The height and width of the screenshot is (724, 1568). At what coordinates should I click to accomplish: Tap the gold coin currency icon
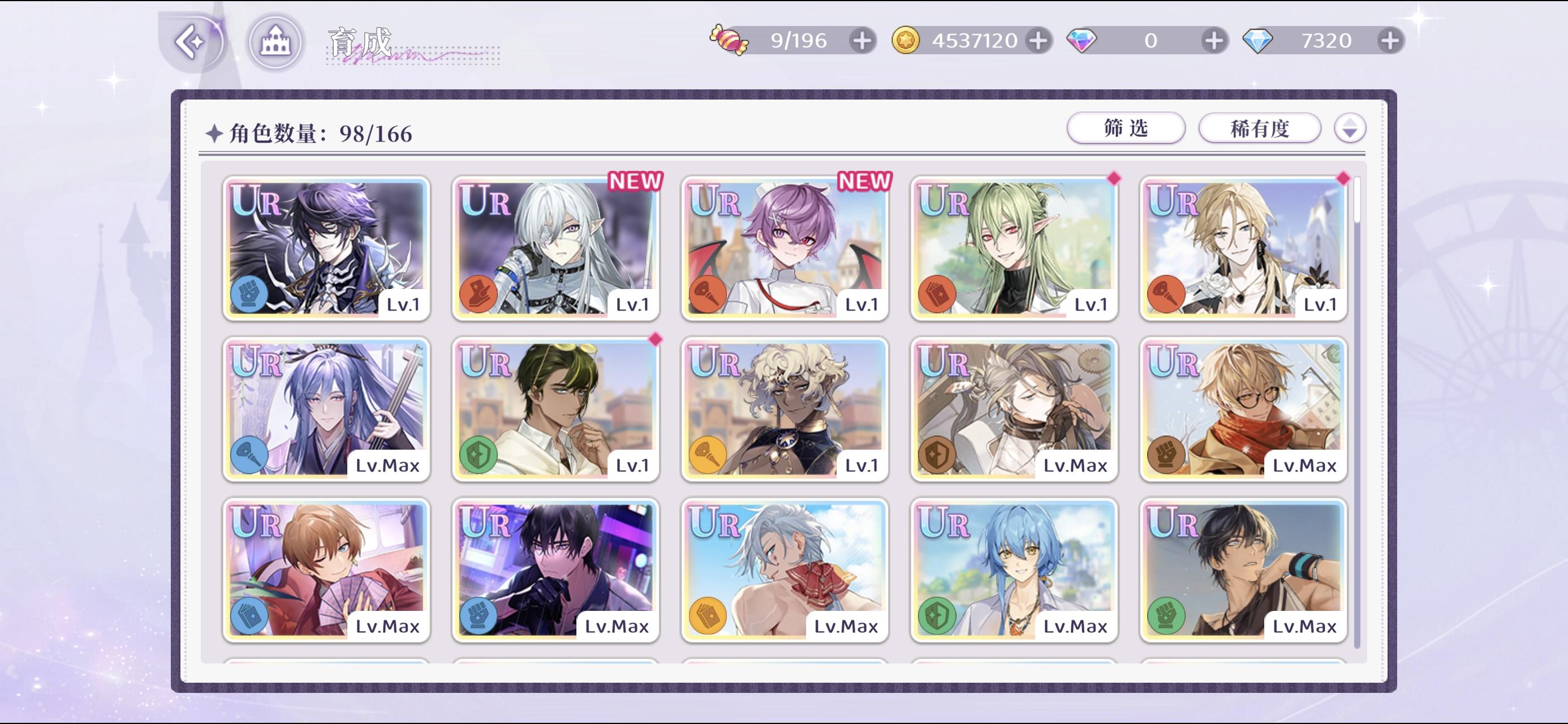pyautogui.click(x=905, y=41)
